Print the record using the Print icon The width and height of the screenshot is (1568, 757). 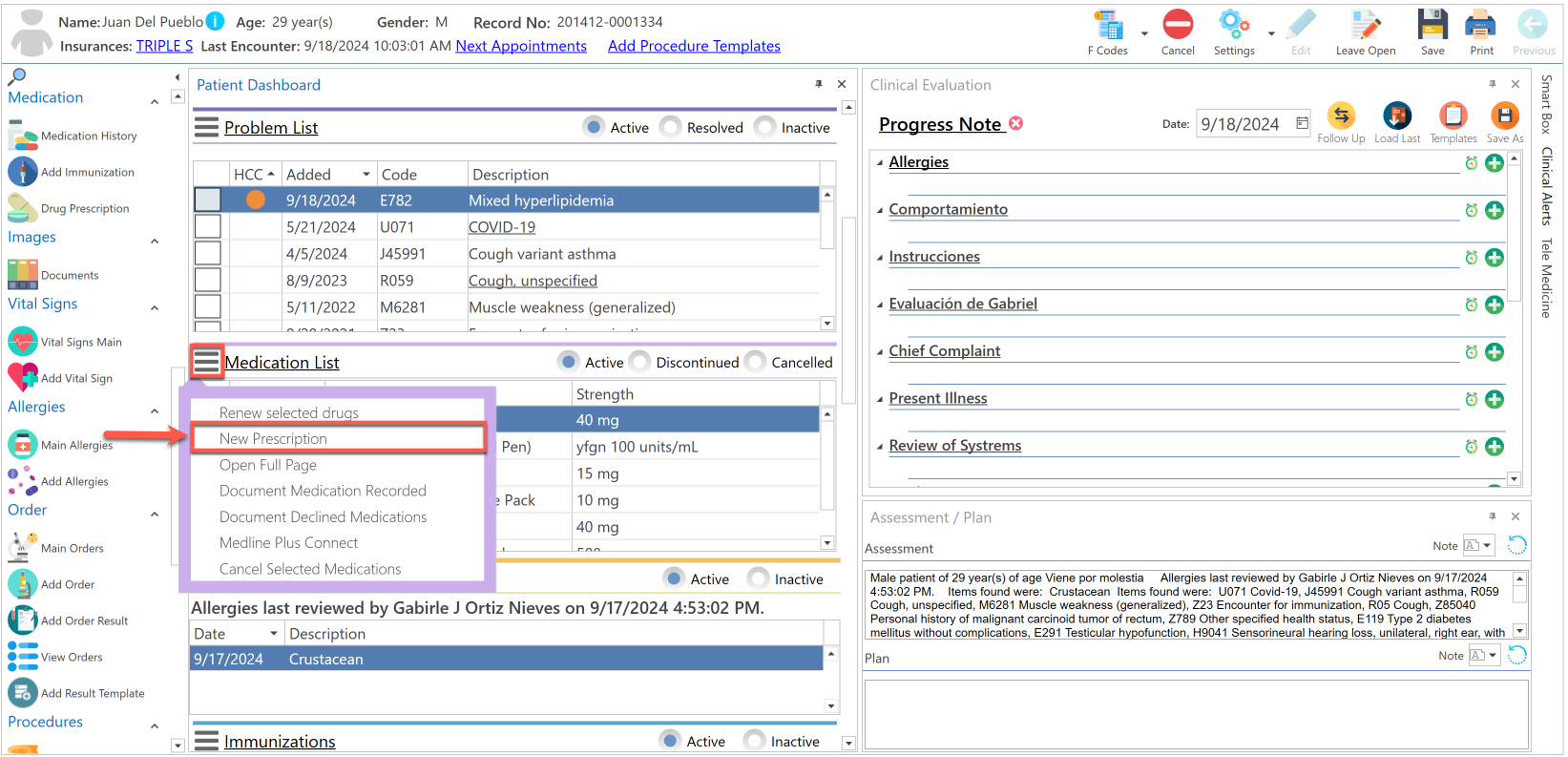1481,25
